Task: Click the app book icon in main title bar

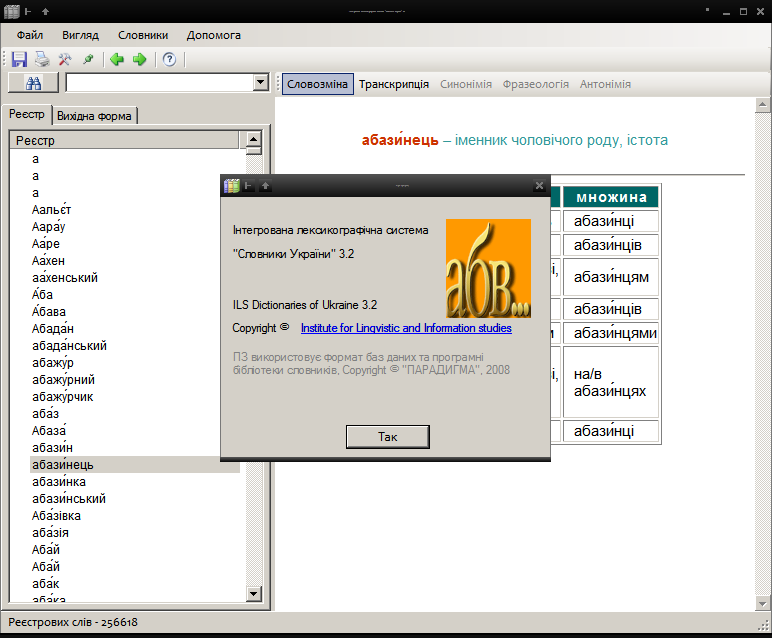Action: (11, 11)
